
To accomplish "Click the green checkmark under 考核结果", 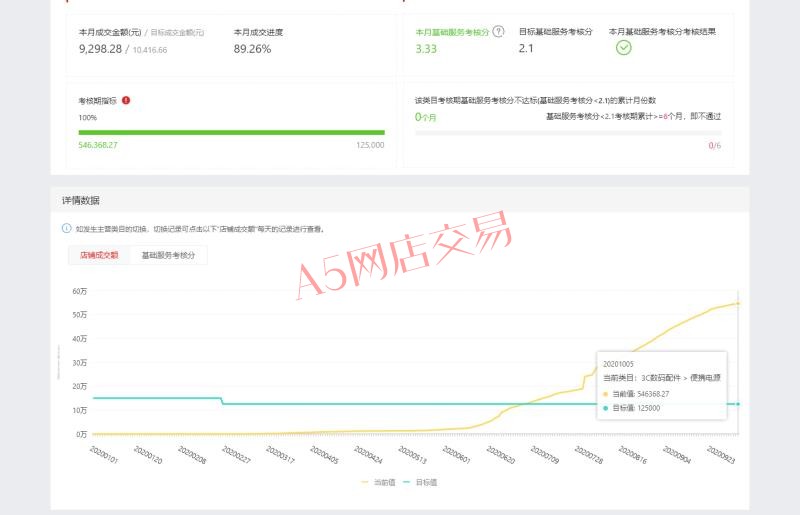I will (x=623, y=48).
